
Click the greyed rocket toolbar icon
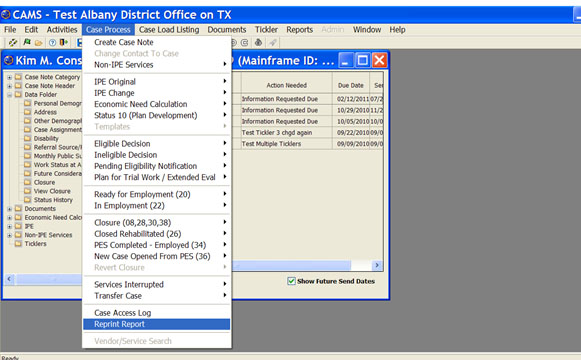[x=273, y=43]
